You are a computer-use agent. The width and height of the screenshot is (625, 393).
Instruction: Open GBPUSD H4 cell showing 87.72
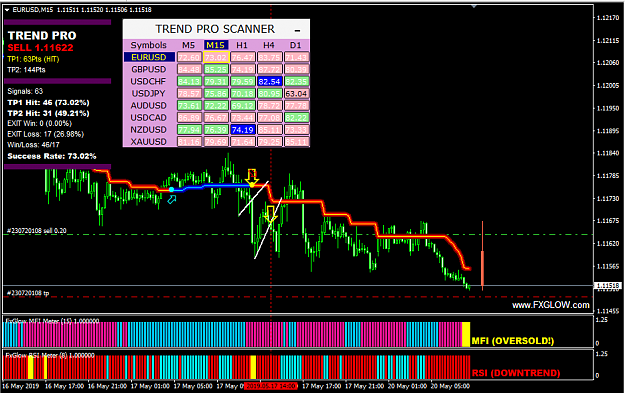coord(269,69)
